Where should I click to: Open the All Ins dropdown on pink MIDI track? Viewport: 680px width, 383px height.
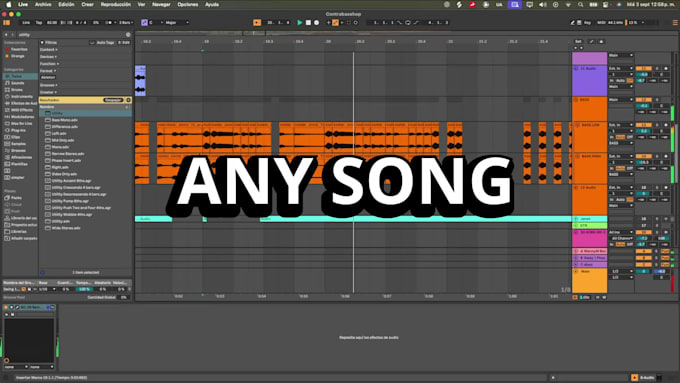[621, 232]
